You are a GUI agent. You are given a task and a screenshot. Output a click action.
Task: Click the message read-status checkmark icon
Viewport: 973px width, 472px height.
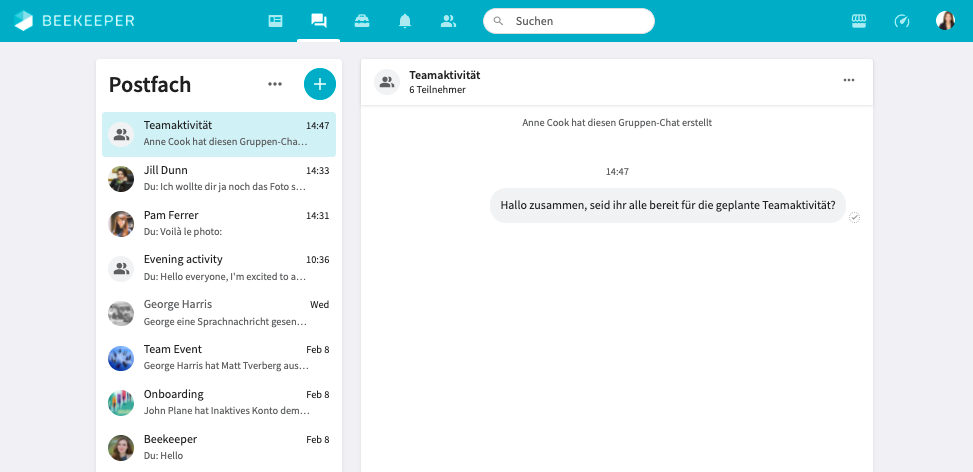pos(854,217)
